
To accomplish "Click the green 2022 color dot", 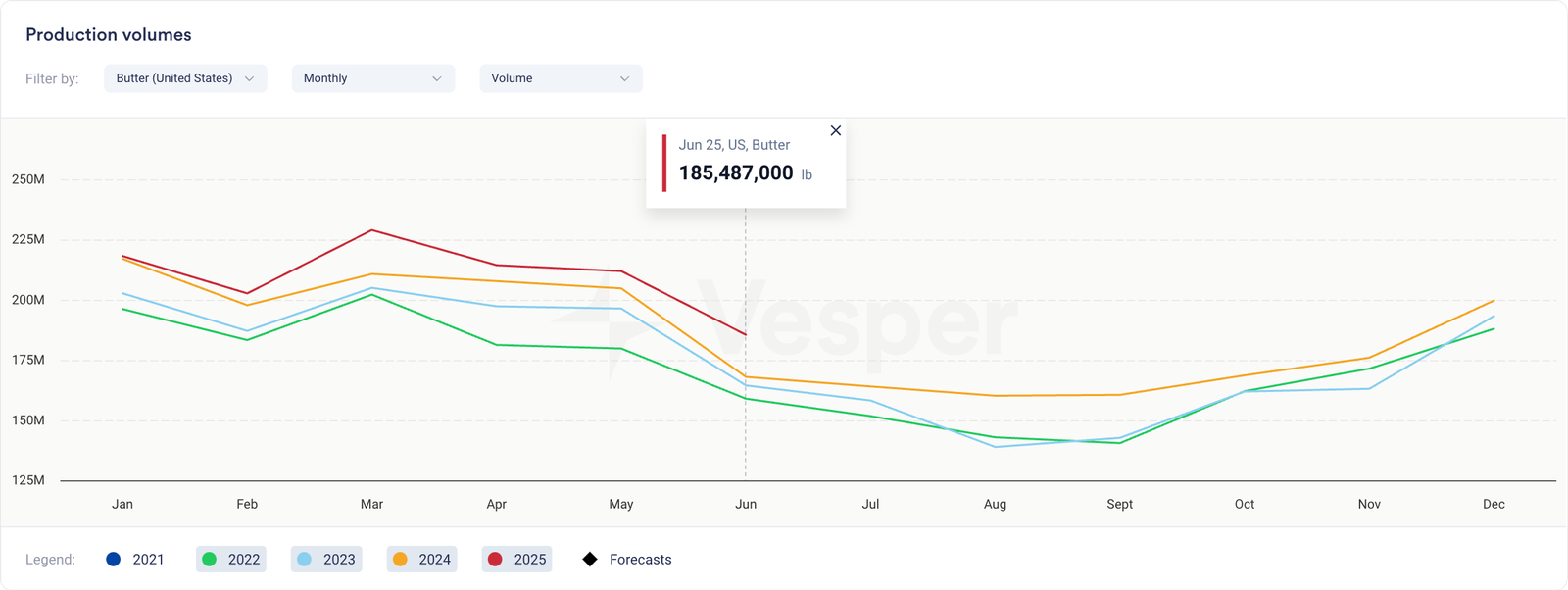I will point(209,560).
